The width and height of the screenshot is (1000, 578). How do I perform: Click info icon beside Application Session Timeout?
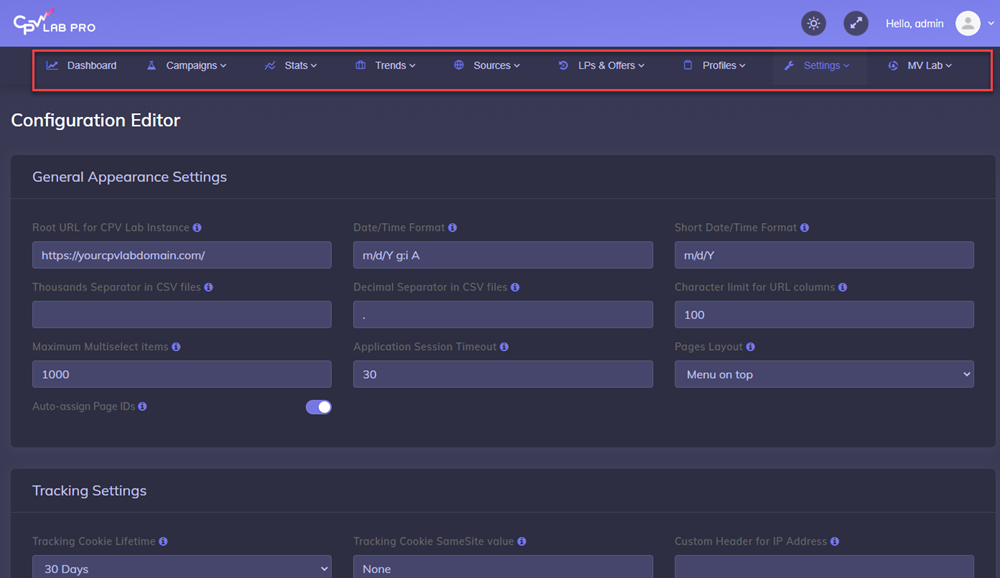[502, 347]
